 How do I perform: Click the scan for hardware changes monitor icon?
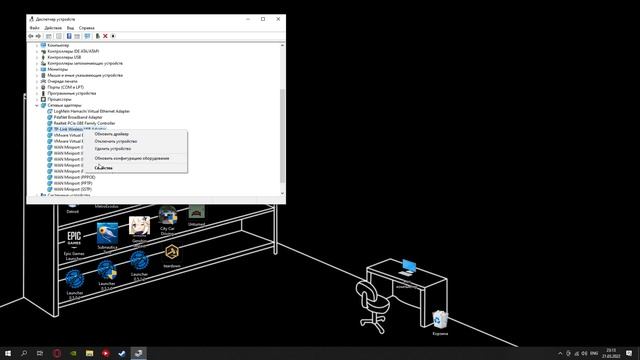click(87, 36)
